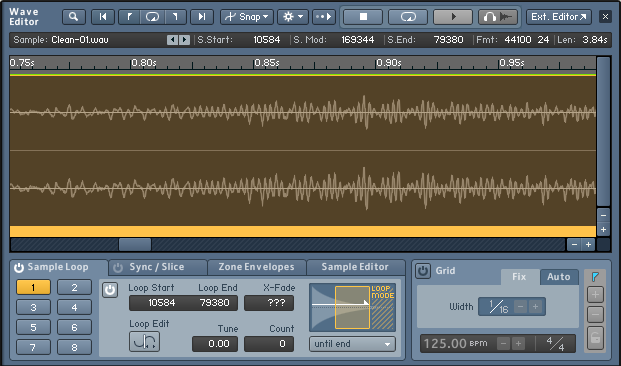
Task: Zoom out horizontally with minus button
Action: [x=574, y=244]
